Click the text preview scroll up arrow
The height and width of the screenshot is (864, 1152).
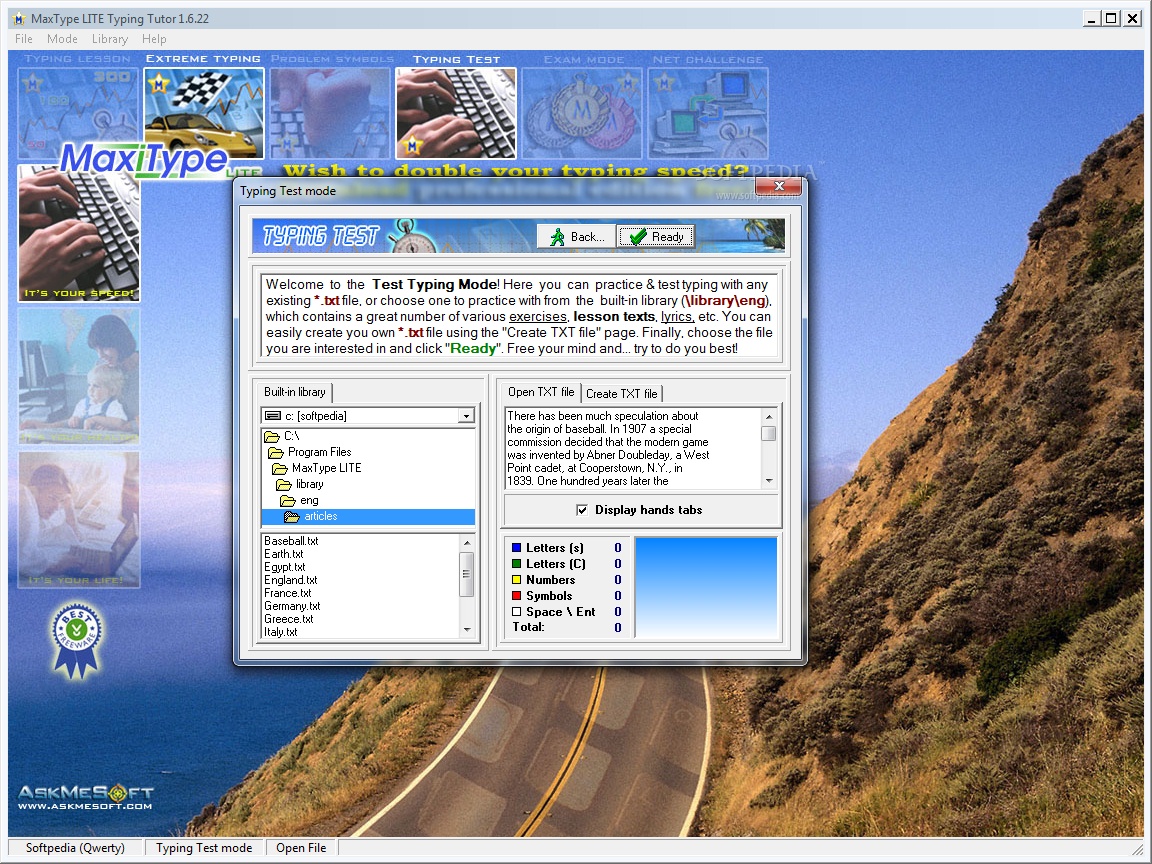click(769, 417)
